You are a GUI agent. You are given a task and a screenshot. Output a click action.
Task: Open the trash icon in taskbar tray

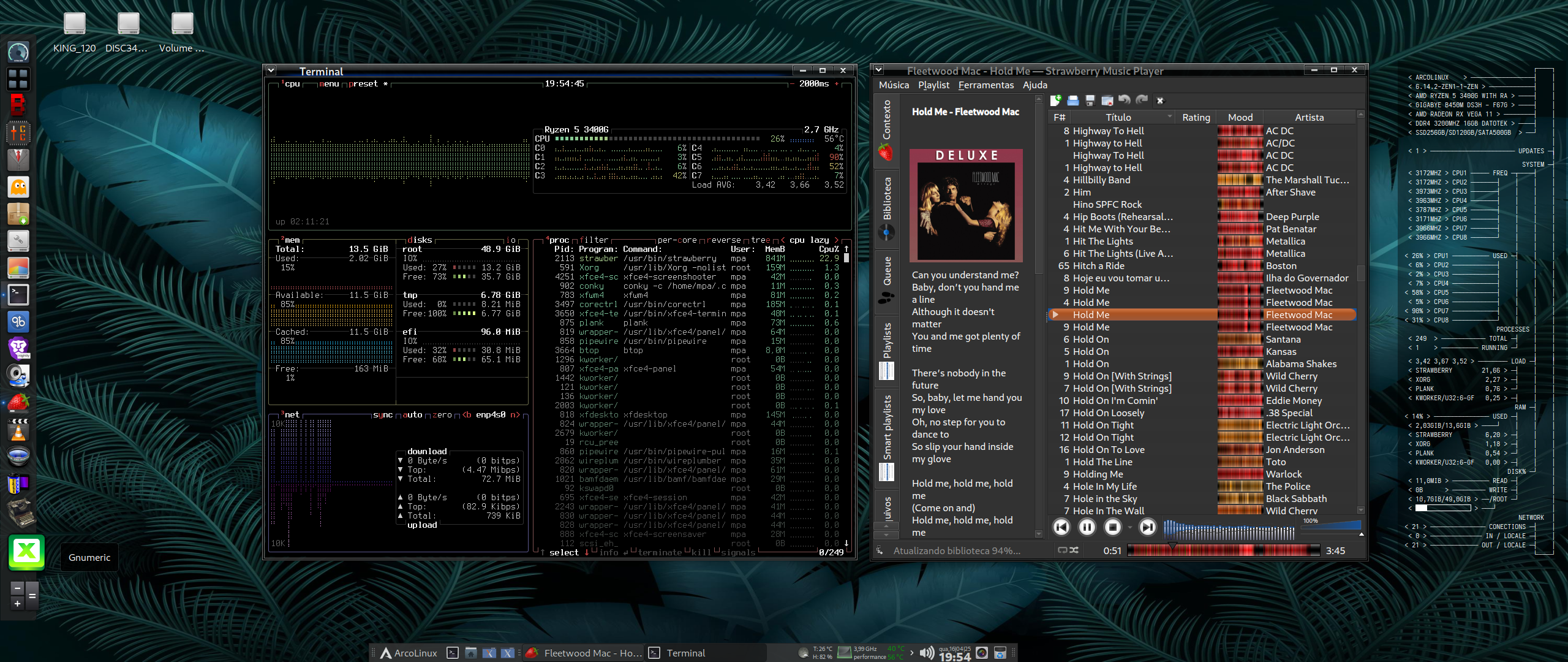(1000, 653)
